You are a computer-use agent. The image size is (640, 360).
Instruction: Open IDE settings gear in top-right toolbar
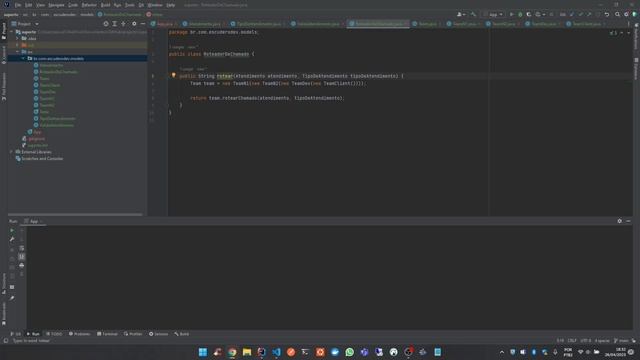[626, 14]
